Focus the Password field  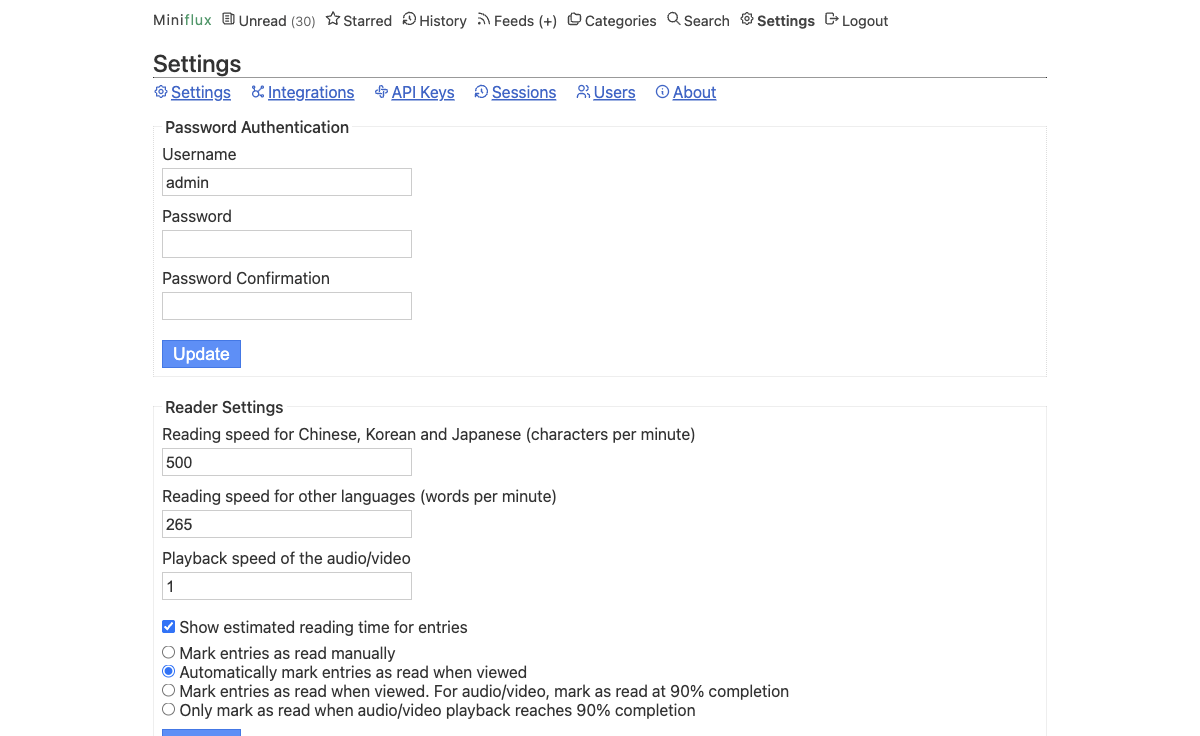click(287, 244)
